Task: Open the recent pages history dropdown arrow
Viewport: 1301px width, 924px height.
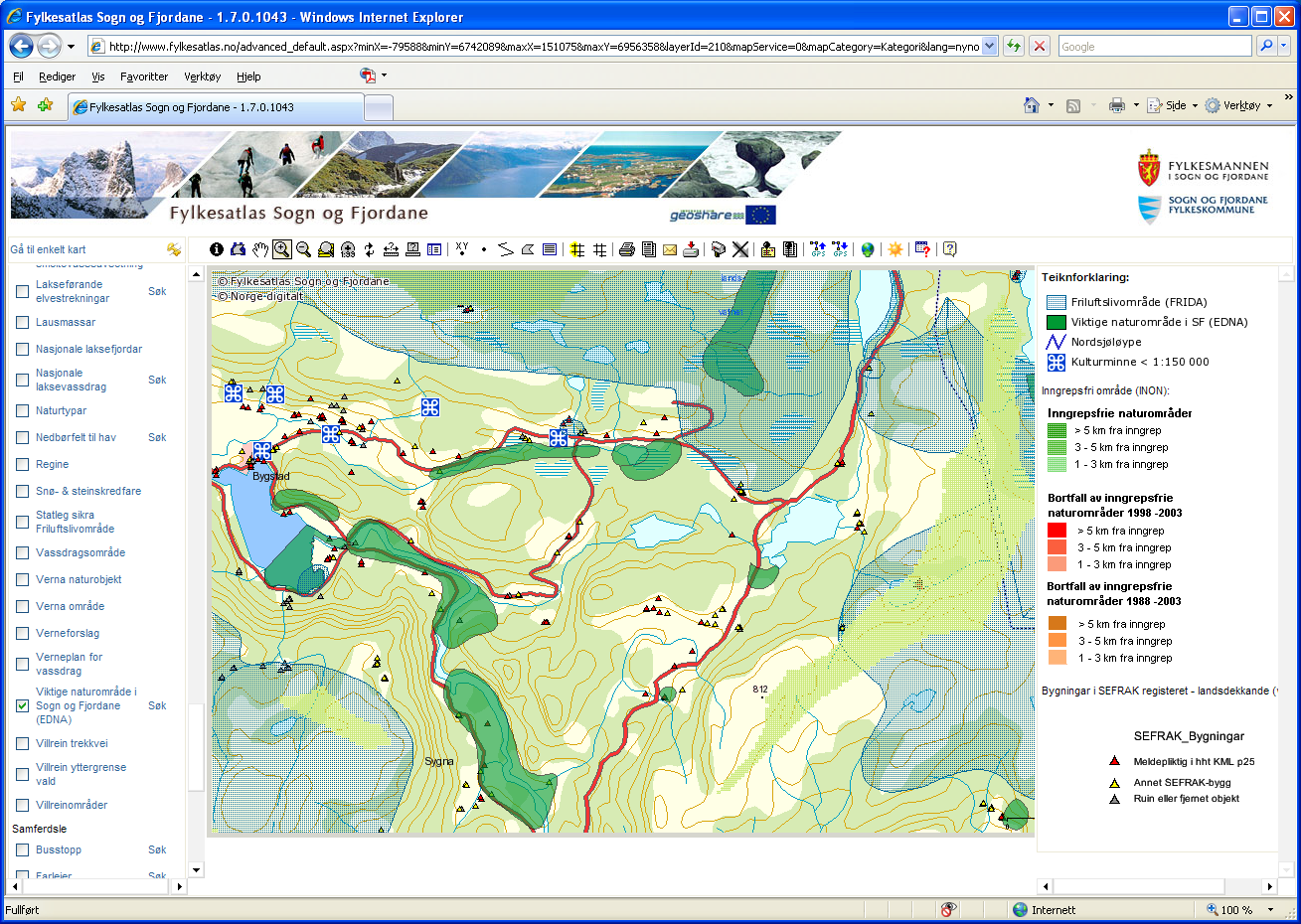Action: [71, 47]
